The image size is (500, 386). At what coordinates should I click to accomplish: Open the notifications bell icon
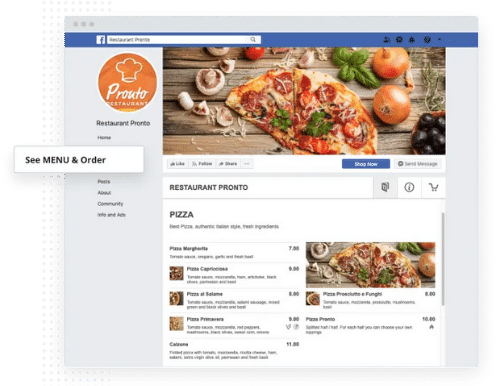click(x=412, y=40)
